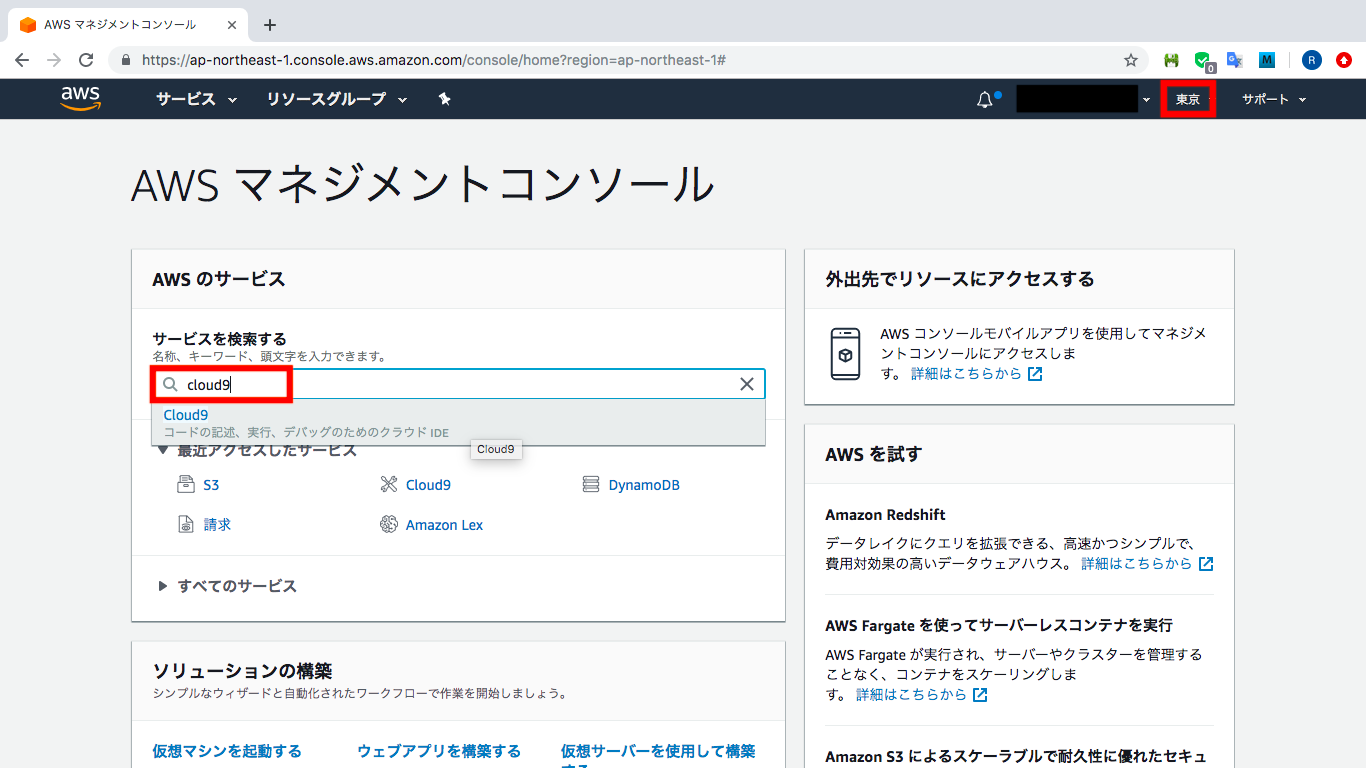The height and width of the screenshot is (768, 1366).
Task: Open the R profile avatar
Action: 1312,60
